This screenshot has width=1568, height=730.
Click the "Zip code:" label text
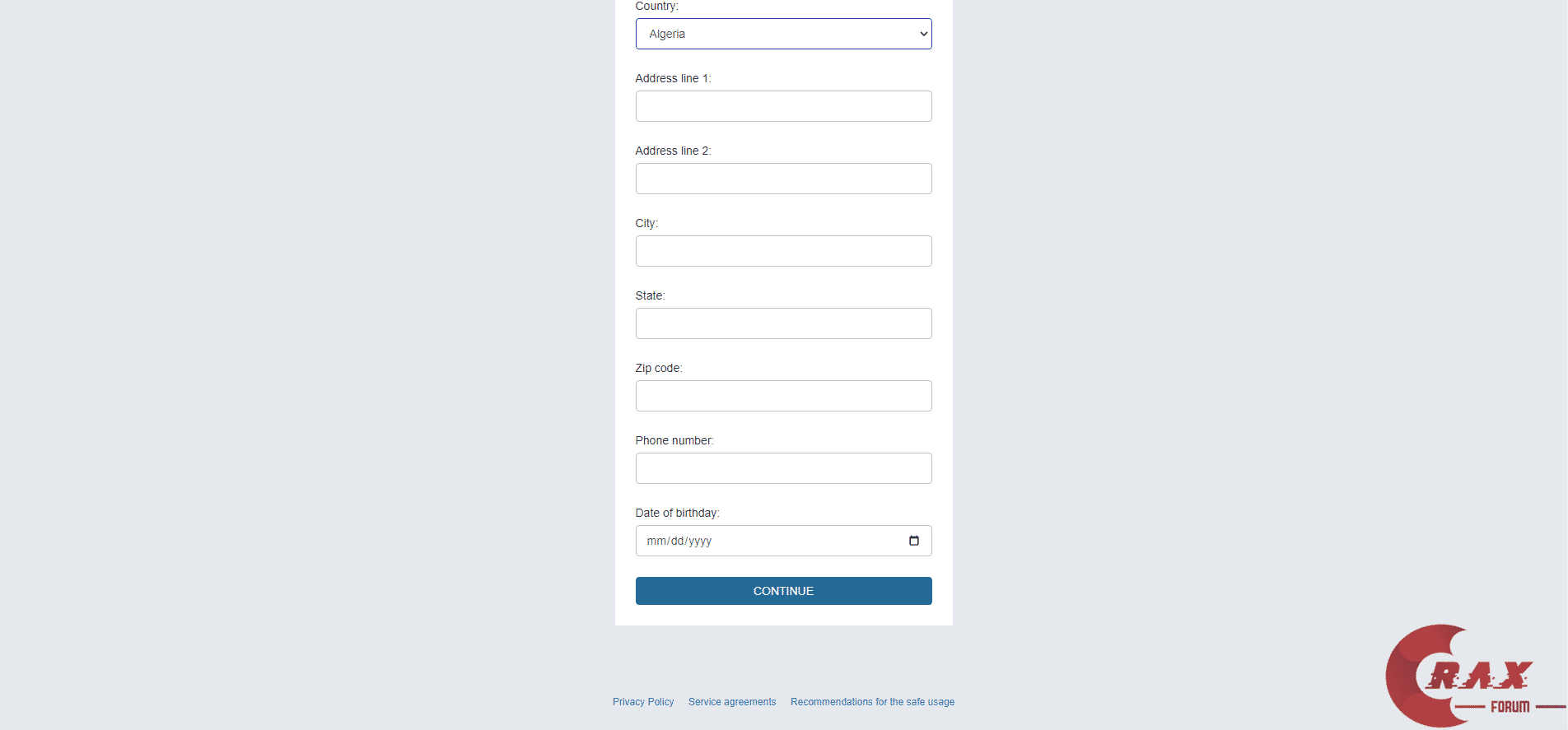(x=658, y=369)
